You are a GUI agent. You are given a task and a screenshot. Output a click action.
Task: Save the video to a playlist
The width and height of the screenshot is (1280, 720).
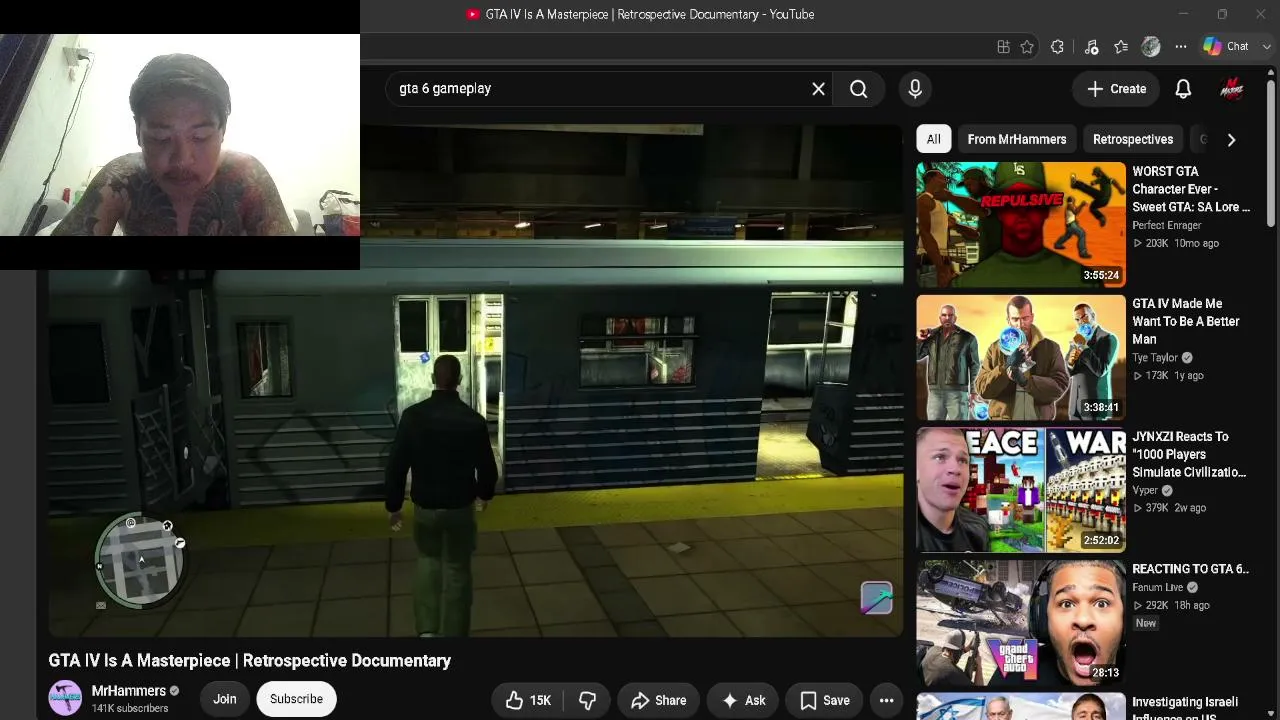[825, 700]
